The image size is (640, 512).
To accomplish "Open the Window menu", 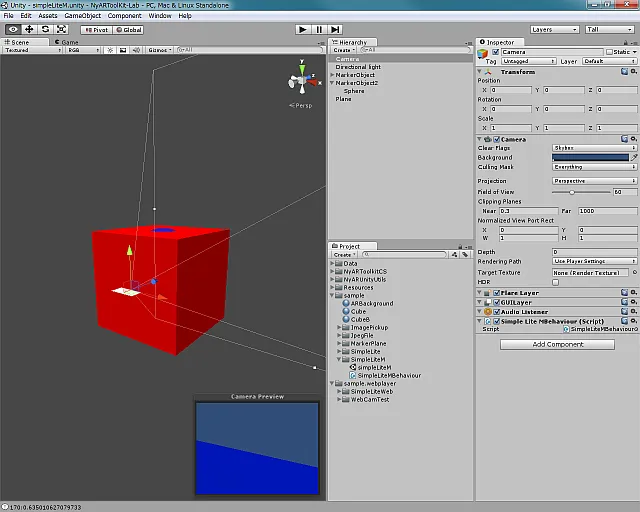I will coord(160,16).
